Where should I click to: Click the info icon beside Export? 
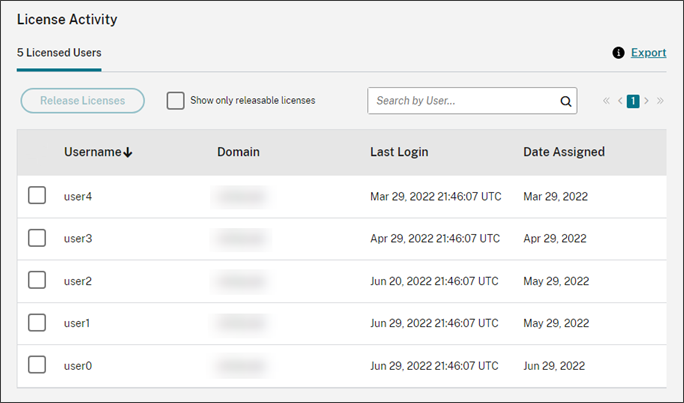click(x=619, y=53)
